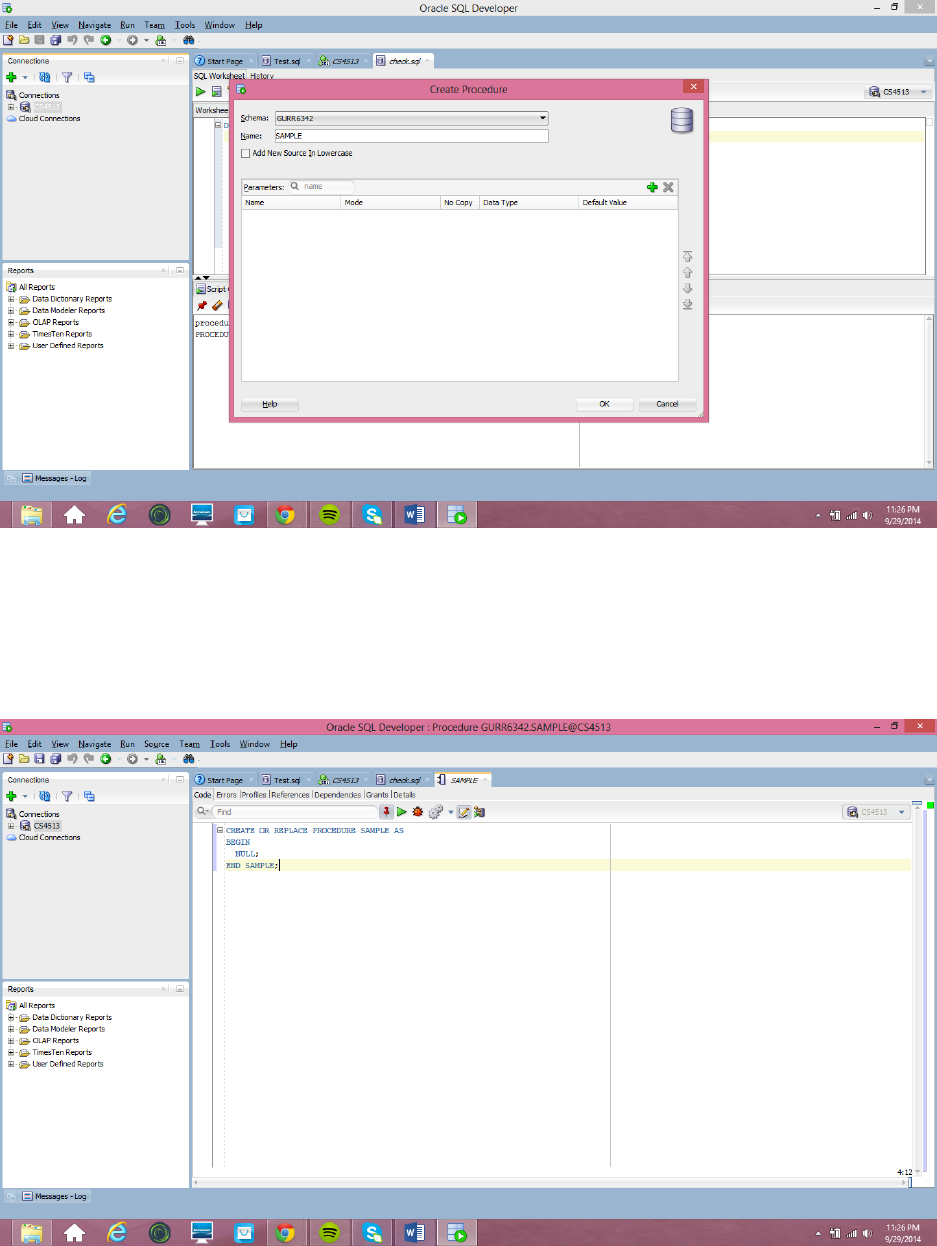
Task: Open Chrome from taskbar under SAMPLE procedure window
Action: (x=286, y=1231)
